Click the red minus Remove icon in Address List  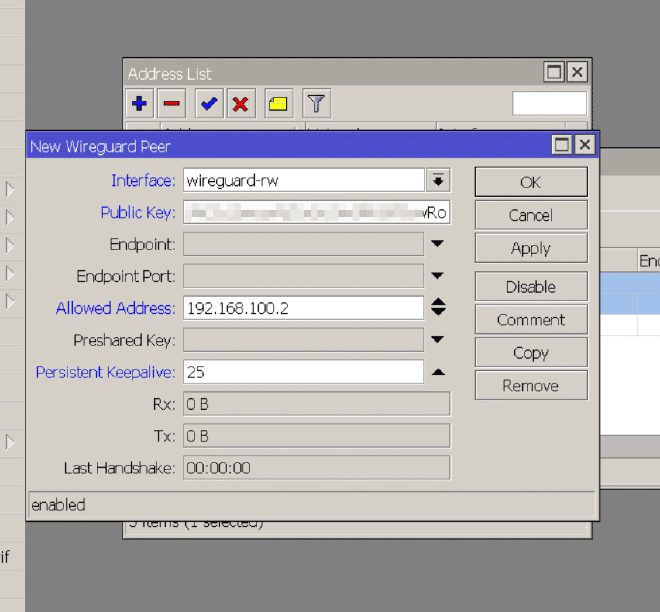click(171, 103)
